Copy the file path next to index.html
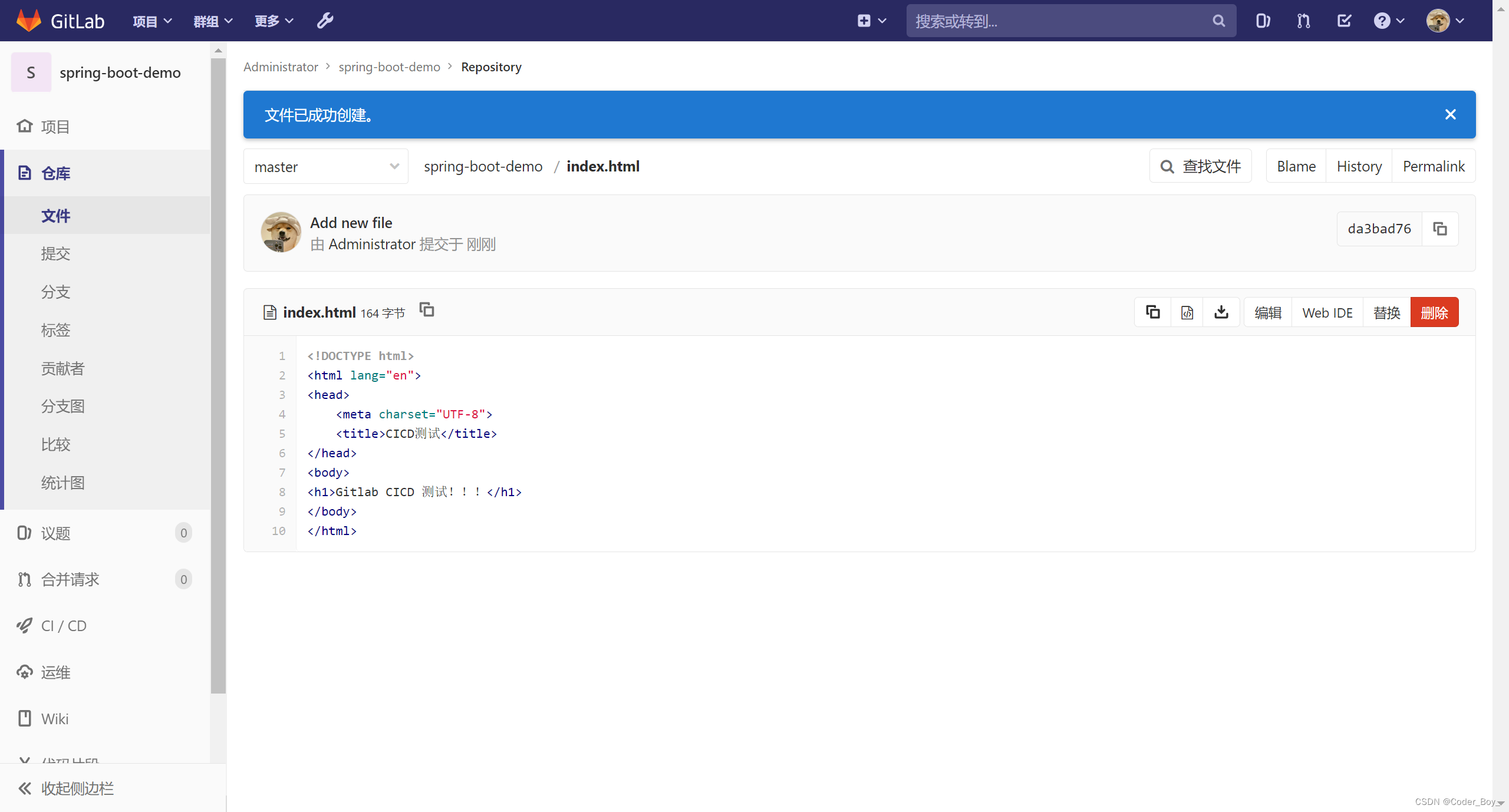The width and height of the screenshot is (1509, 812). [x=427, y=309]
